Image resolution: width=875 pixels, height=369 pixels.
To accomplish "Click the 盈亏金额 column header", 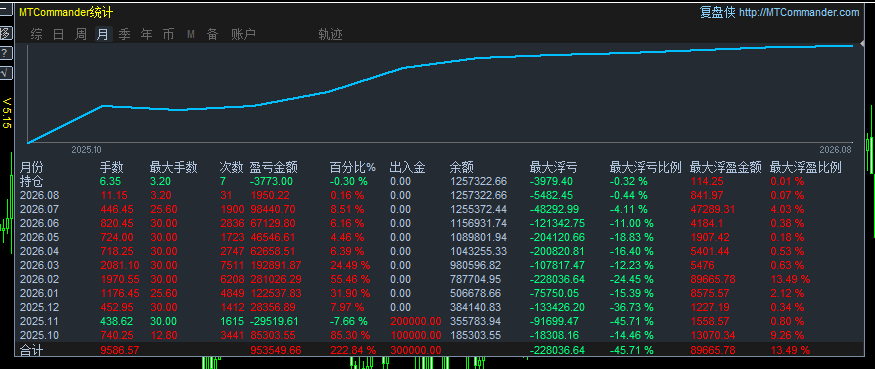I will click(x=273, y=167).
